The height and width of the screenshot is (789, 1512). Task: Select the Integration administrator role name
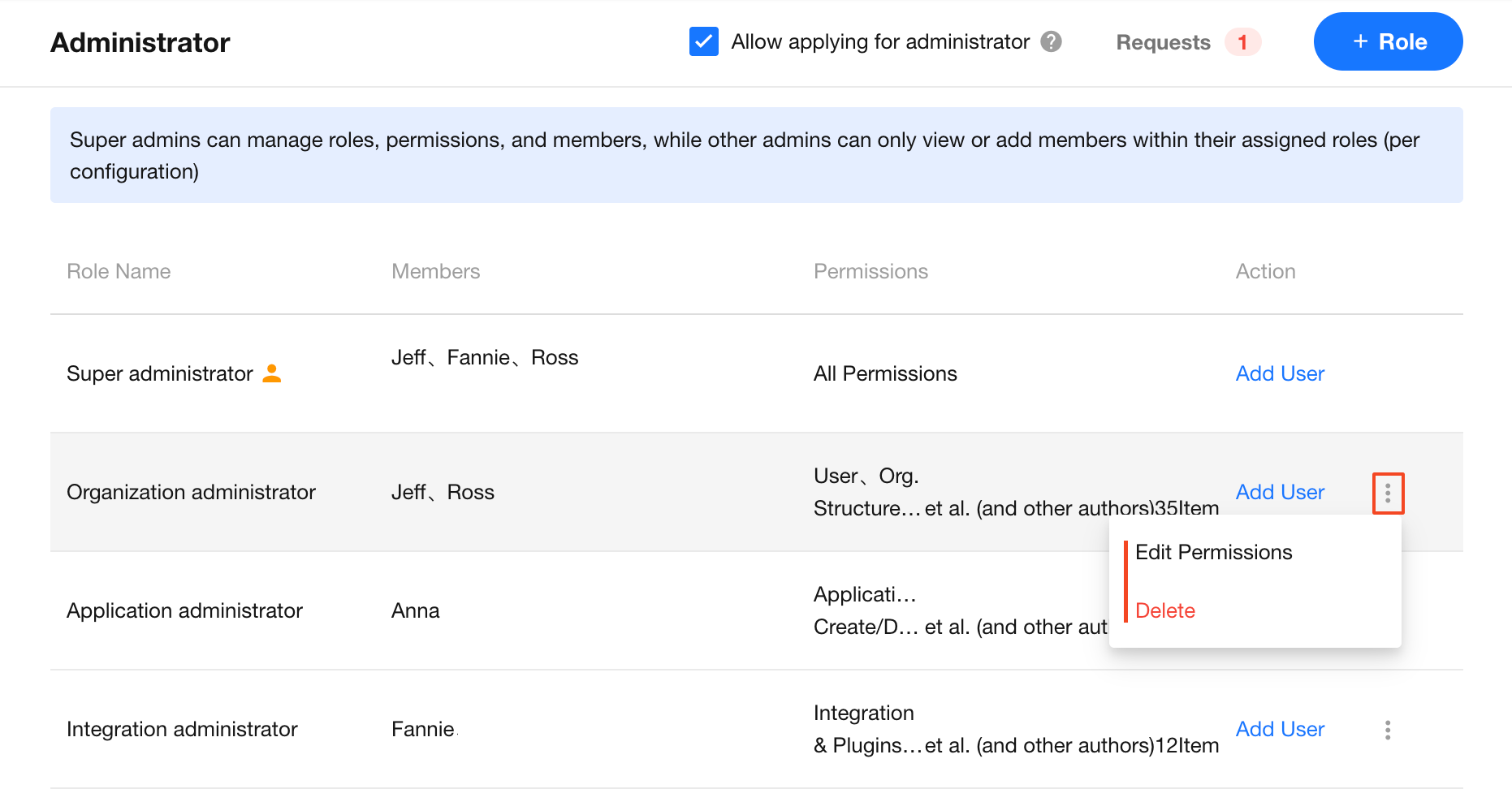click(x=182, y=729)
